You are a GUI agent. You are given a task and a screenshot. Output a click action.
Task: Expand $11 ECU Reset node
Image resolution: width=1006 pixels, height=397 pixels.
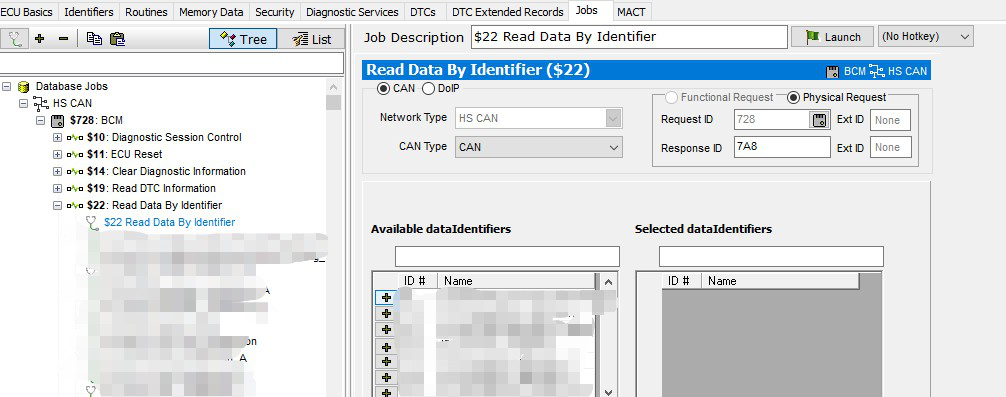pos(57,155)
